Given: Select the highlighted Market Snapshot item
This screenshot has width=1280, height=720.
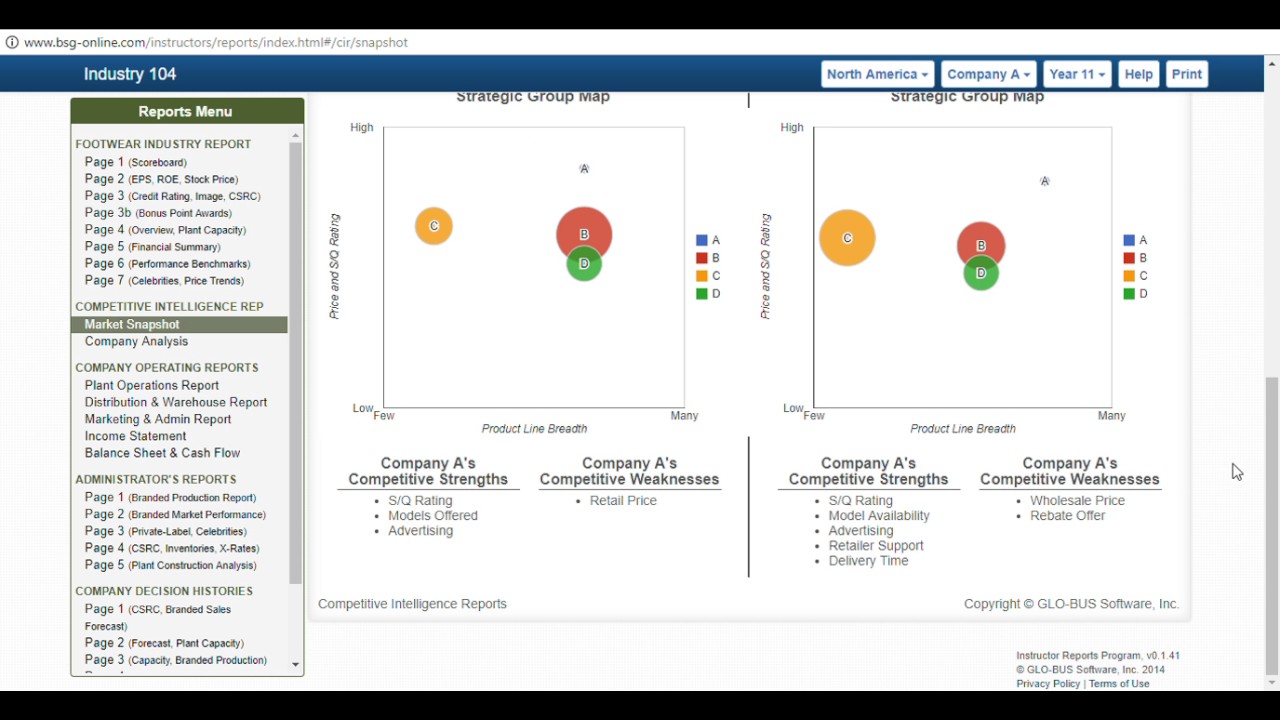Looking at the screenshot, I should click(x=179, y=324).
